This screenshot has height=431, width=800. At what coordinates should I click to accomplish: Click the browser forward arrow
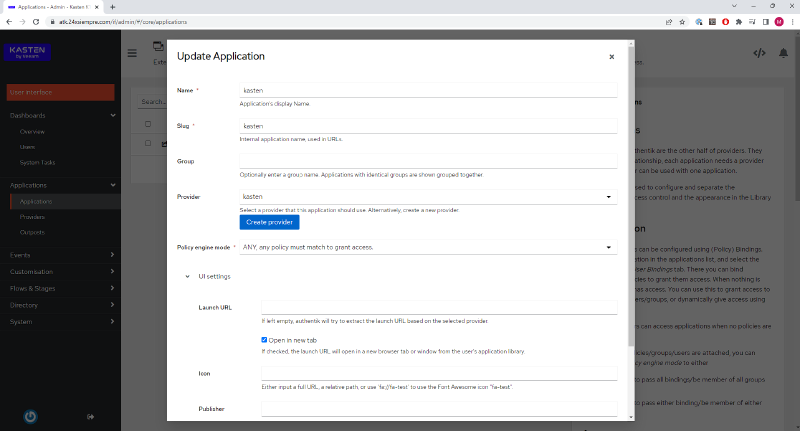[22, 22]
